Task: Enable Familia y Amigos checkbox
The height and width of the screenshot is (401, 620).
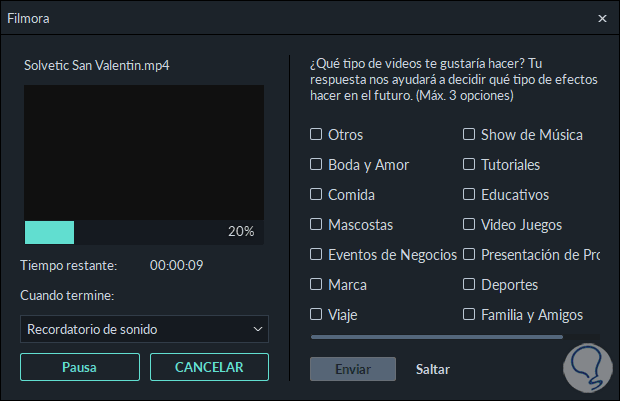Action: pos(469,315)
